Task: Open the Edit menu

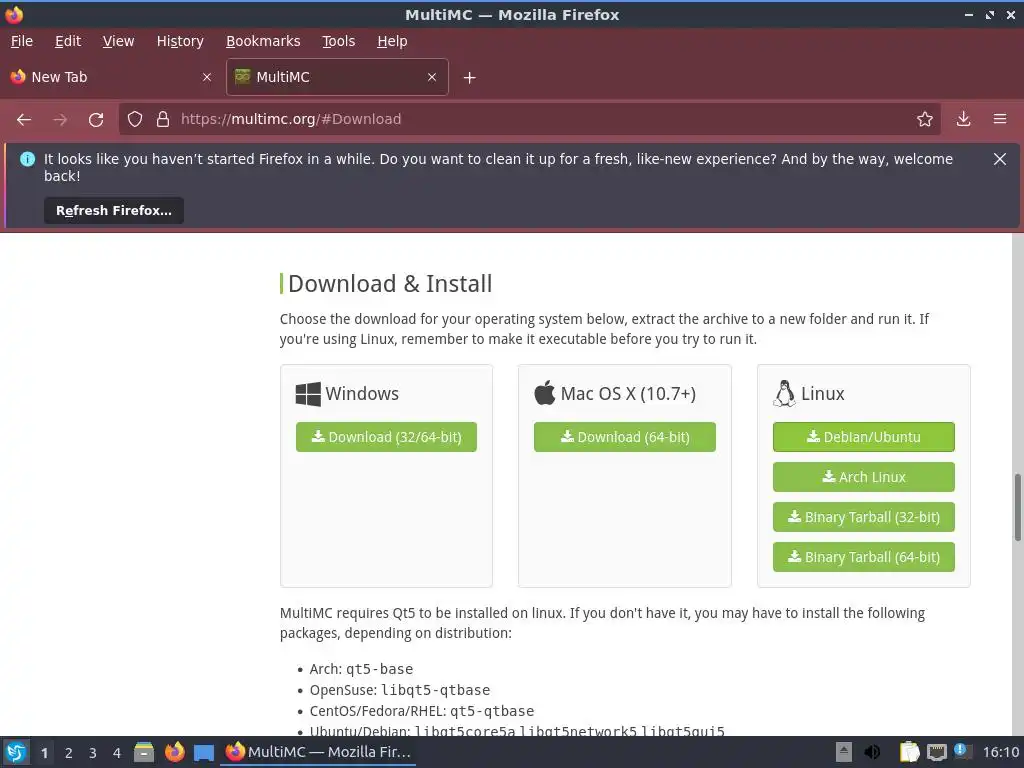Action: click(68, 41)
